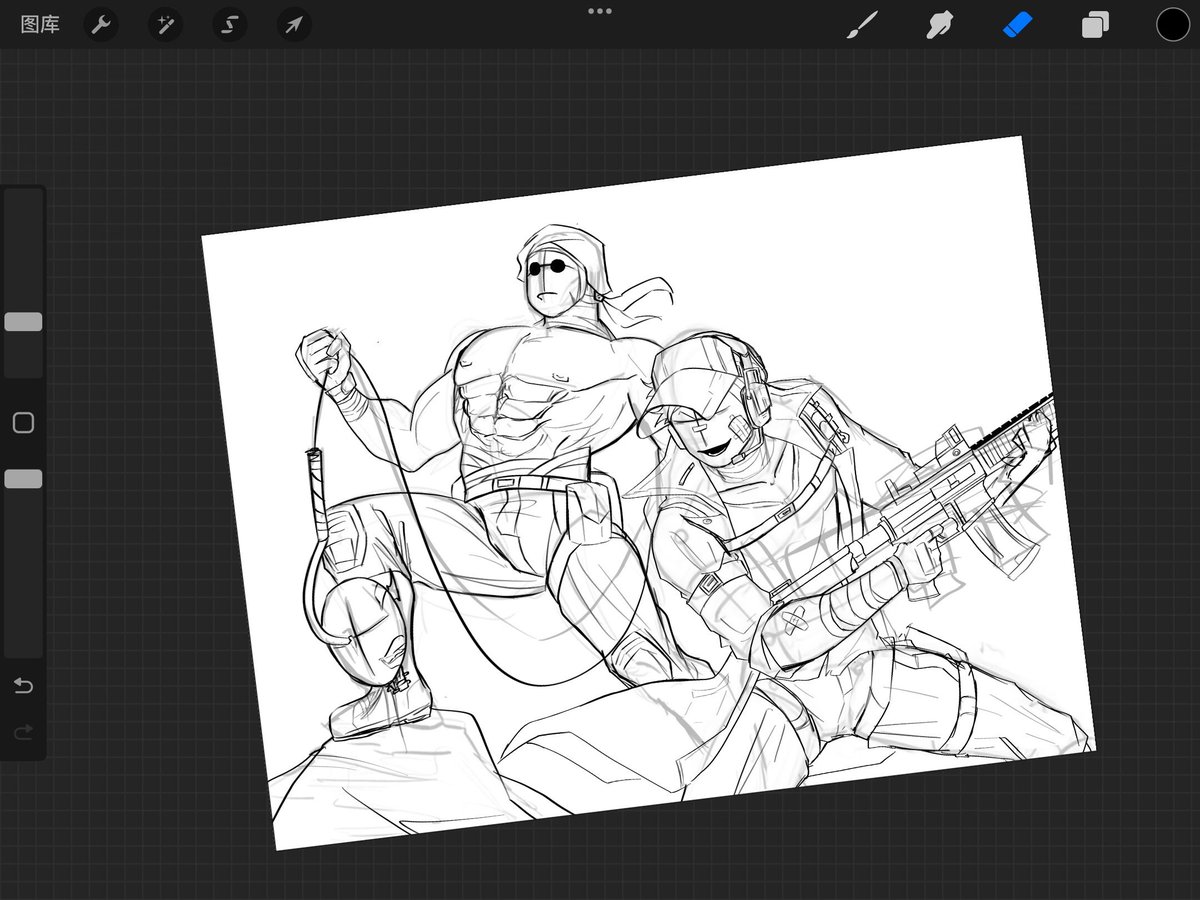
Task: Select the Smudge tool
Action: 938,25
